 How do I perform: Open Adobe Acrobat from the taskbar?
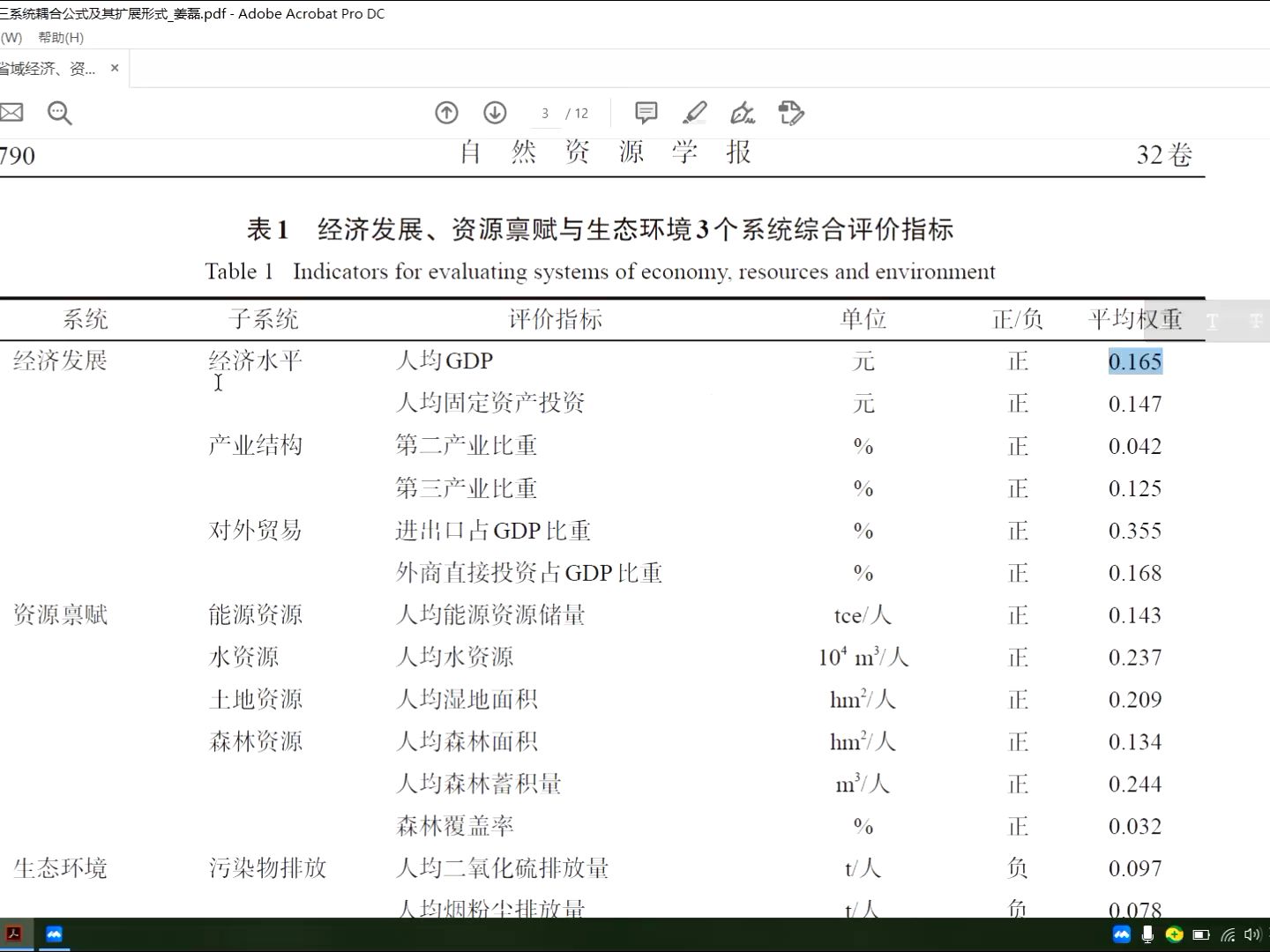(x=13, y=934)
